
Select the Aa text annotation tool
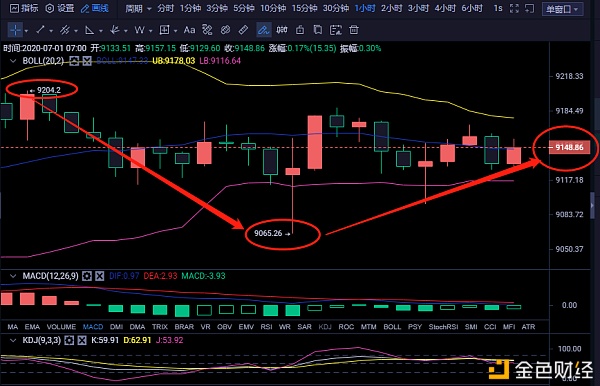click(x=189, y=30)
